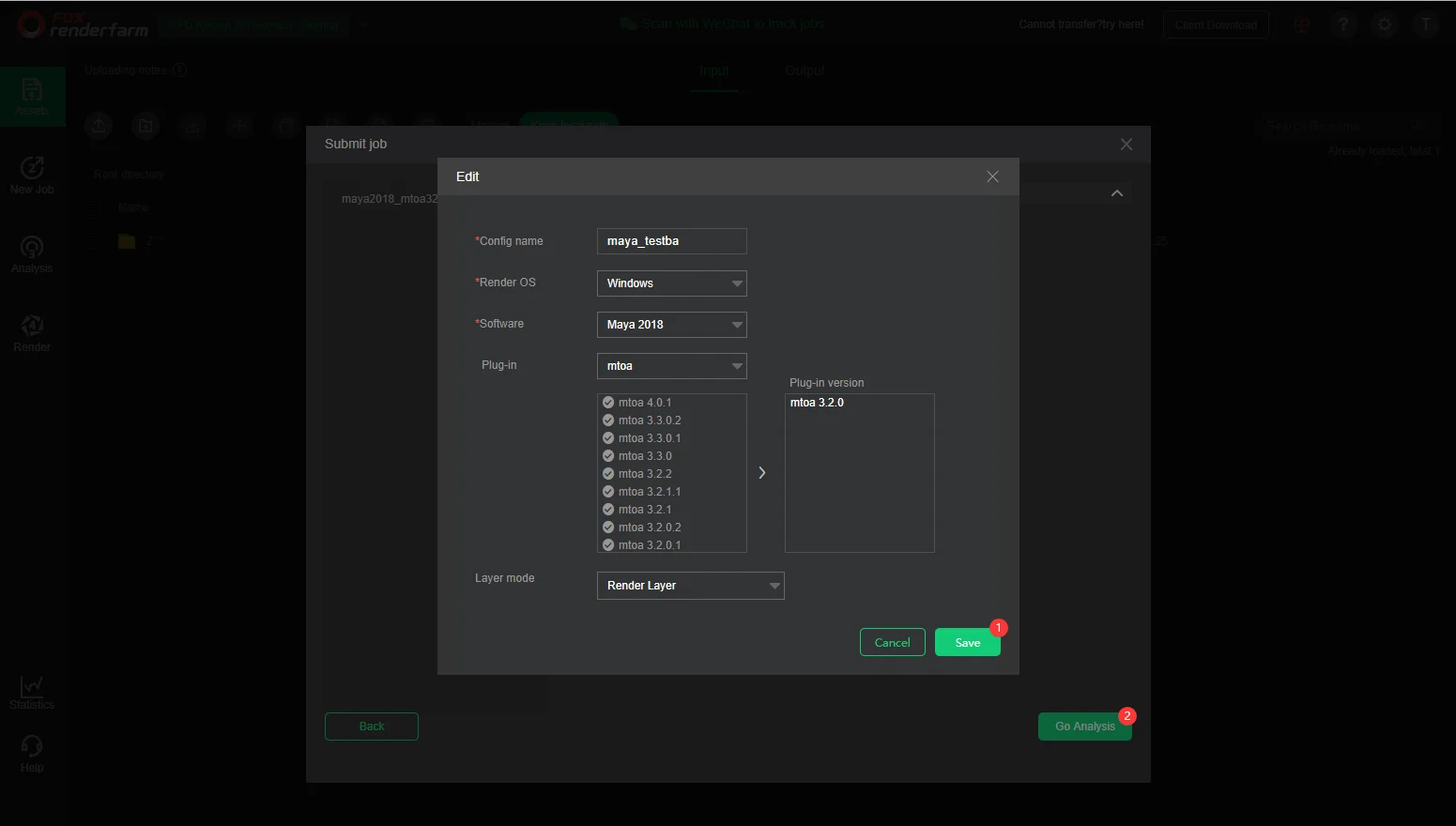Click the move icon in the assets toolbar
The width and height of the screenshot is (1456, 826).
point(239,126)
